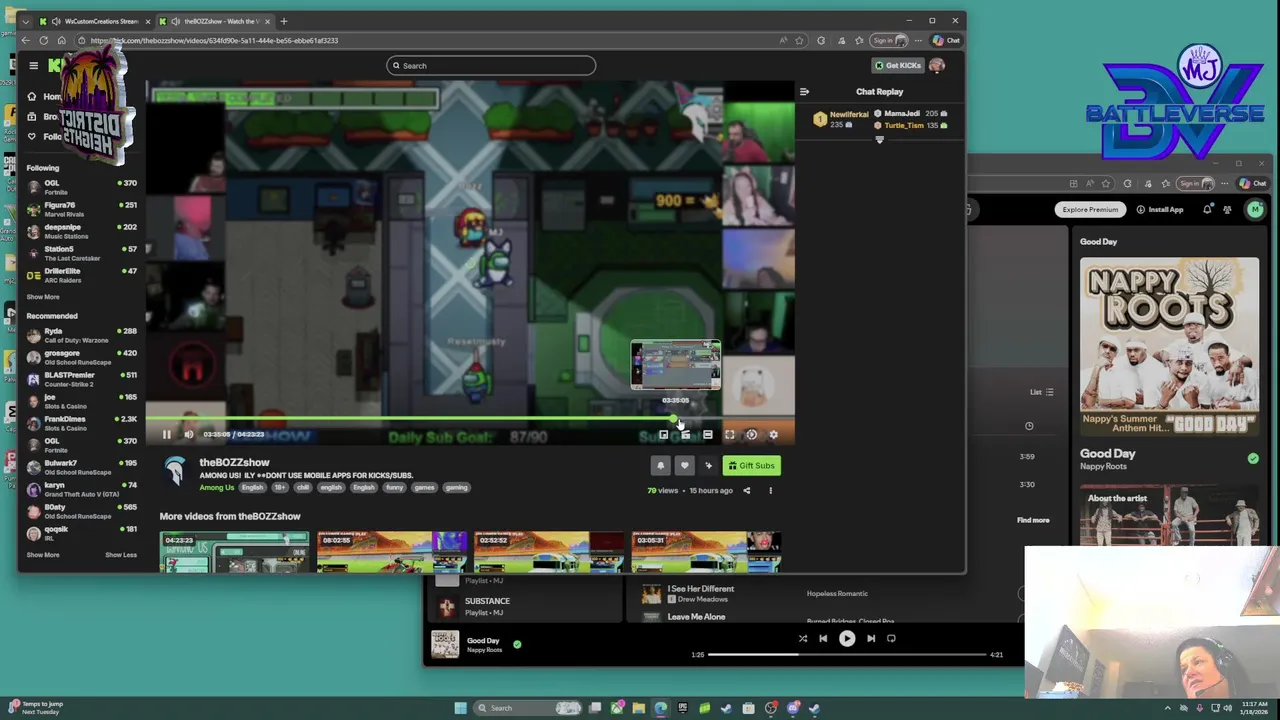Viewport: 1280px width, 720px height.
Task: Click Show More under Following
Action: point(43,297)
